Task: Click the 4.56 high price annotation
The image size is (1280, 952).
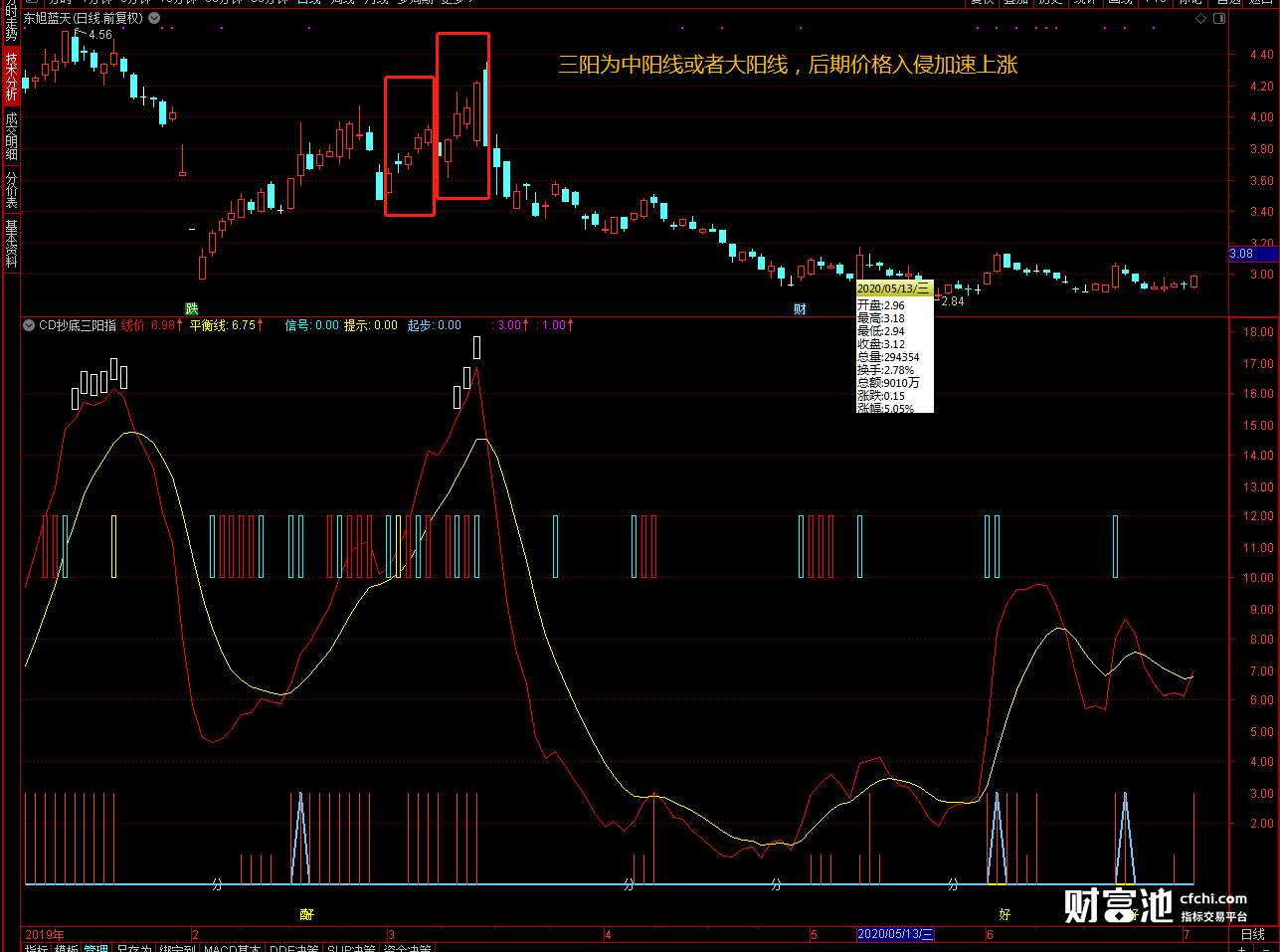Action: [99, 35]
